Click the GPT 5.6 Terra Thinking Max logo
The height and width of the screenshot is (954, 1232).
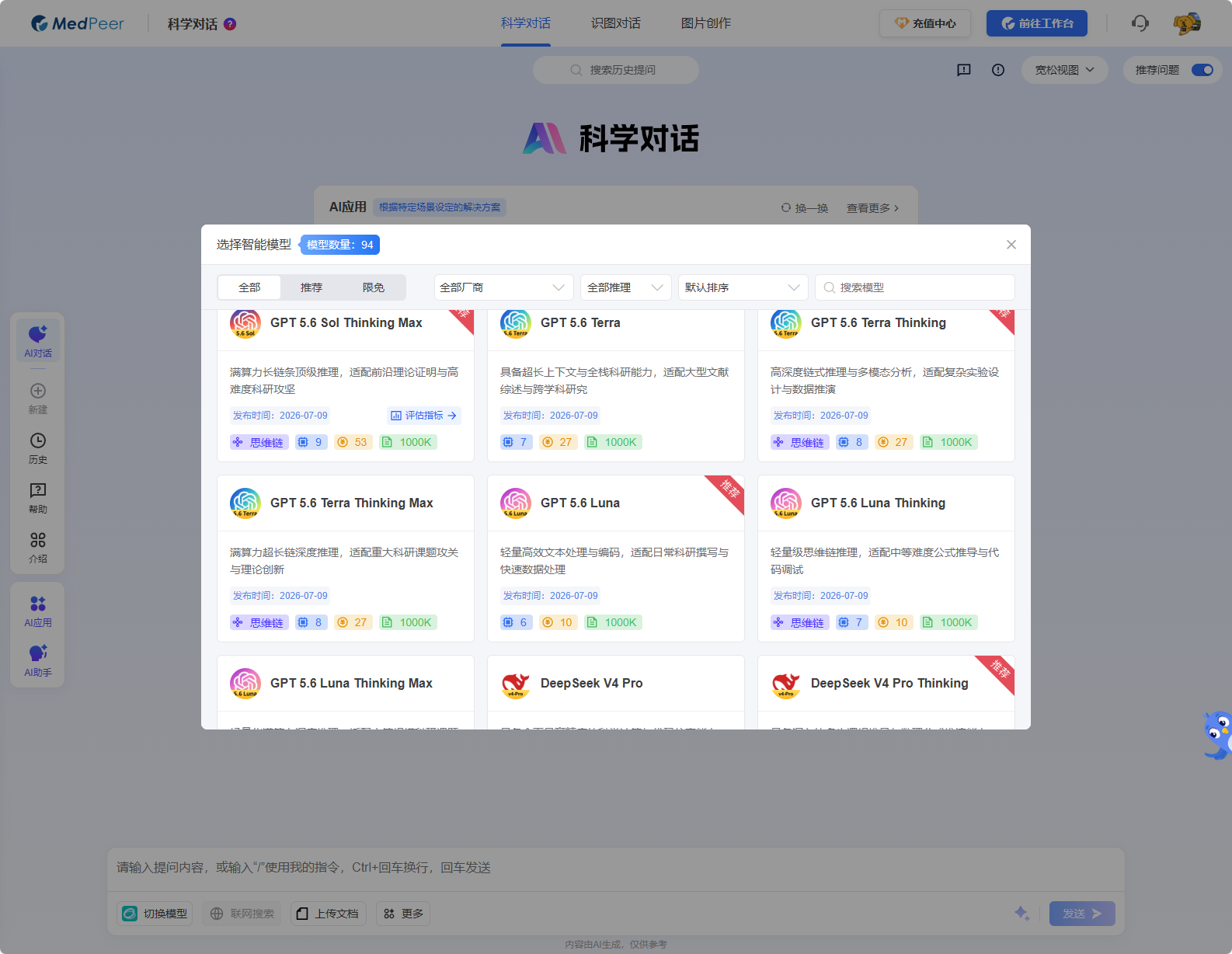pyautogui.click(x=245, y=503)
